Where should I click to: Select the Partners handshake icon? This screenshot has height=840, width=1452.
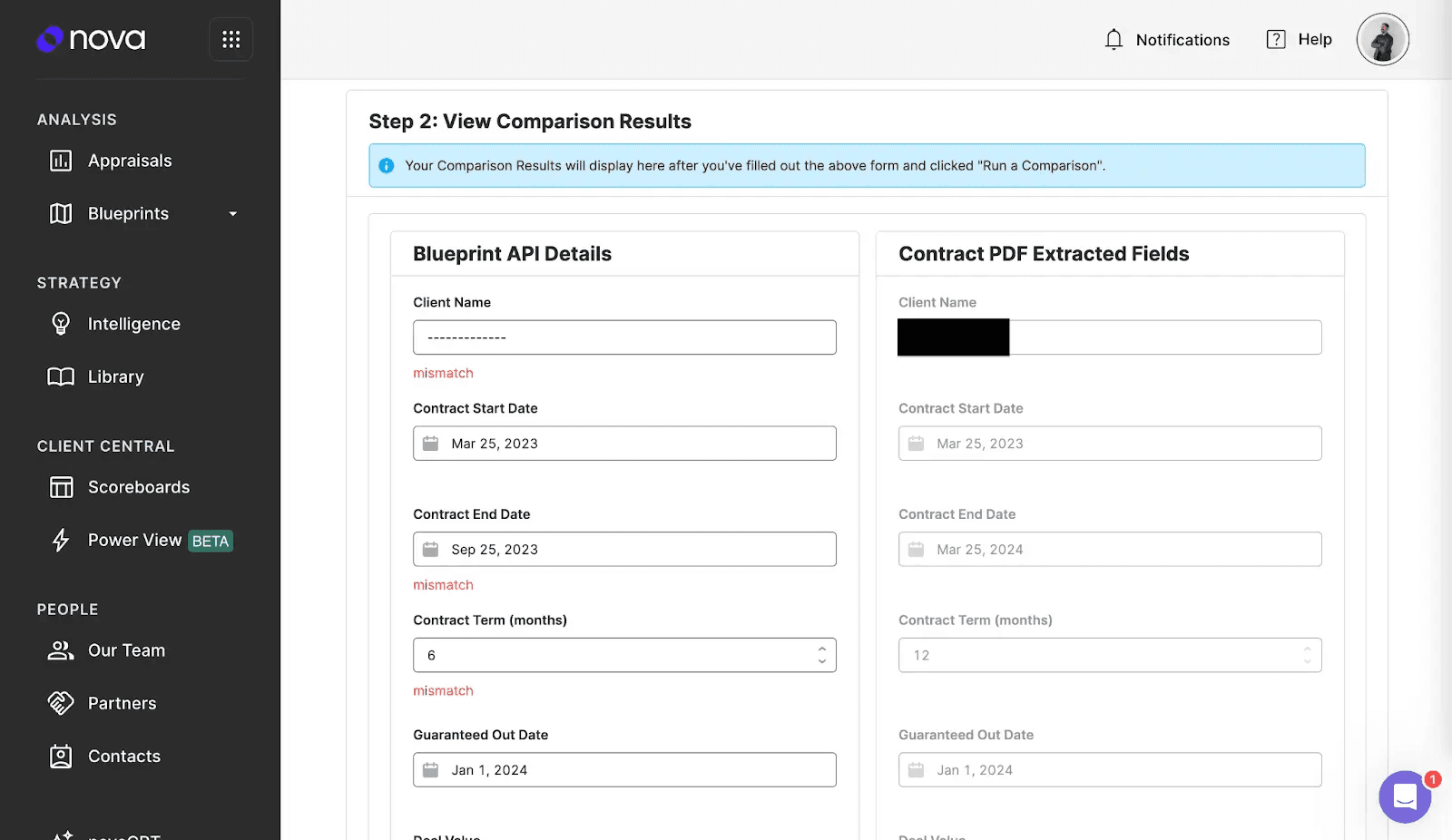click(x=60, y=702)
